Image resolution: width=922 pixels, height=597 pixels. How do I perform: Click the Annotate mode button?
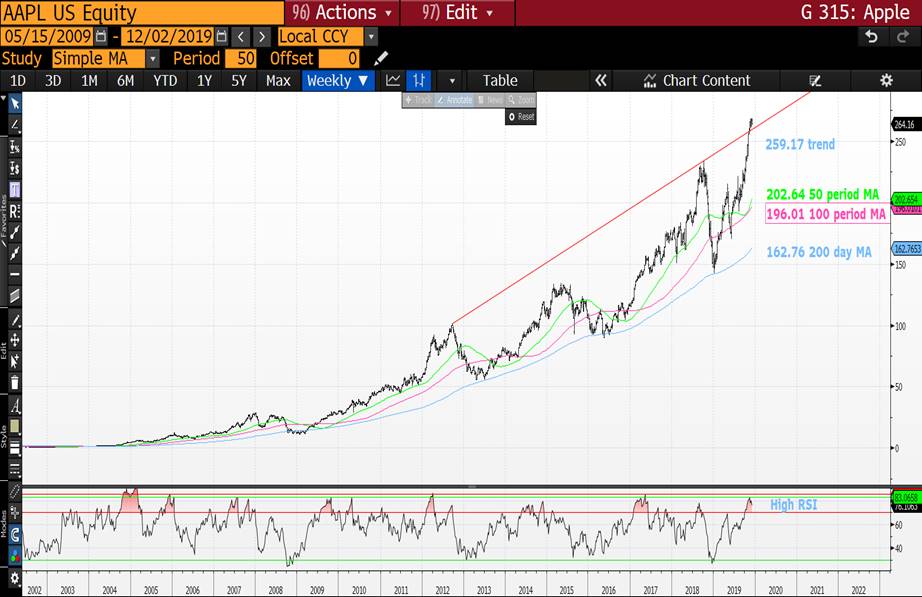(x=455, y=100)
